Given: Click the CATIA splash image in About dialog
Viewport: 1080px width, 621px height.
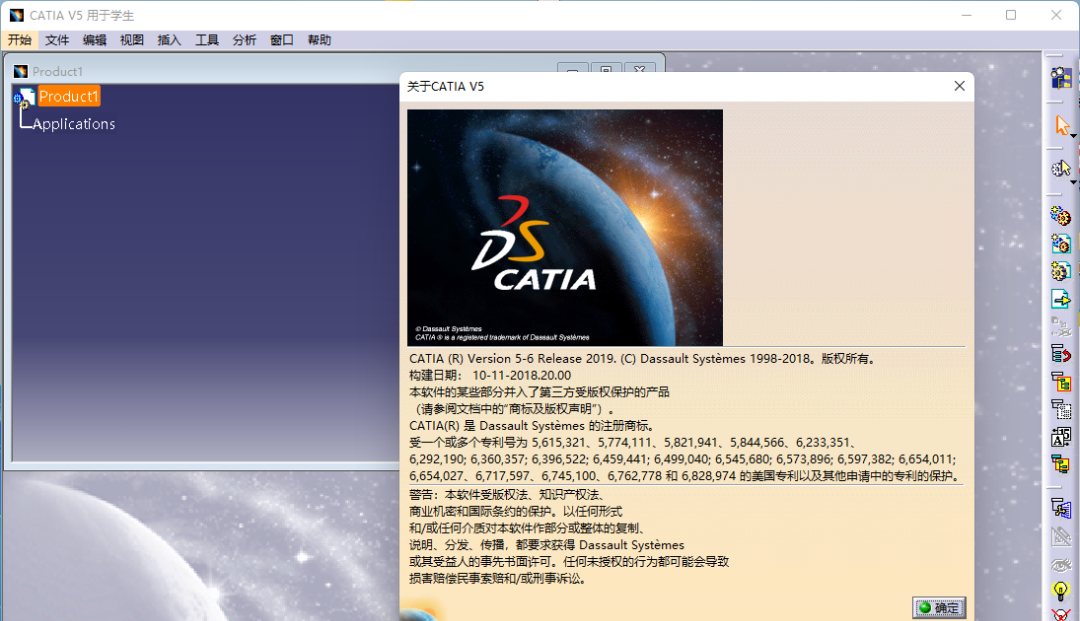Looking at the screenshot, I should (565, 227).
